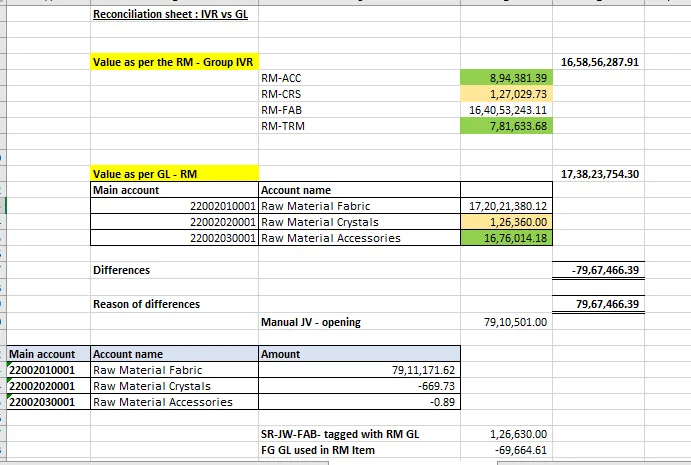
Task: Click the 'Value as per GL - RM' cell
Action: tap(175, 174)
